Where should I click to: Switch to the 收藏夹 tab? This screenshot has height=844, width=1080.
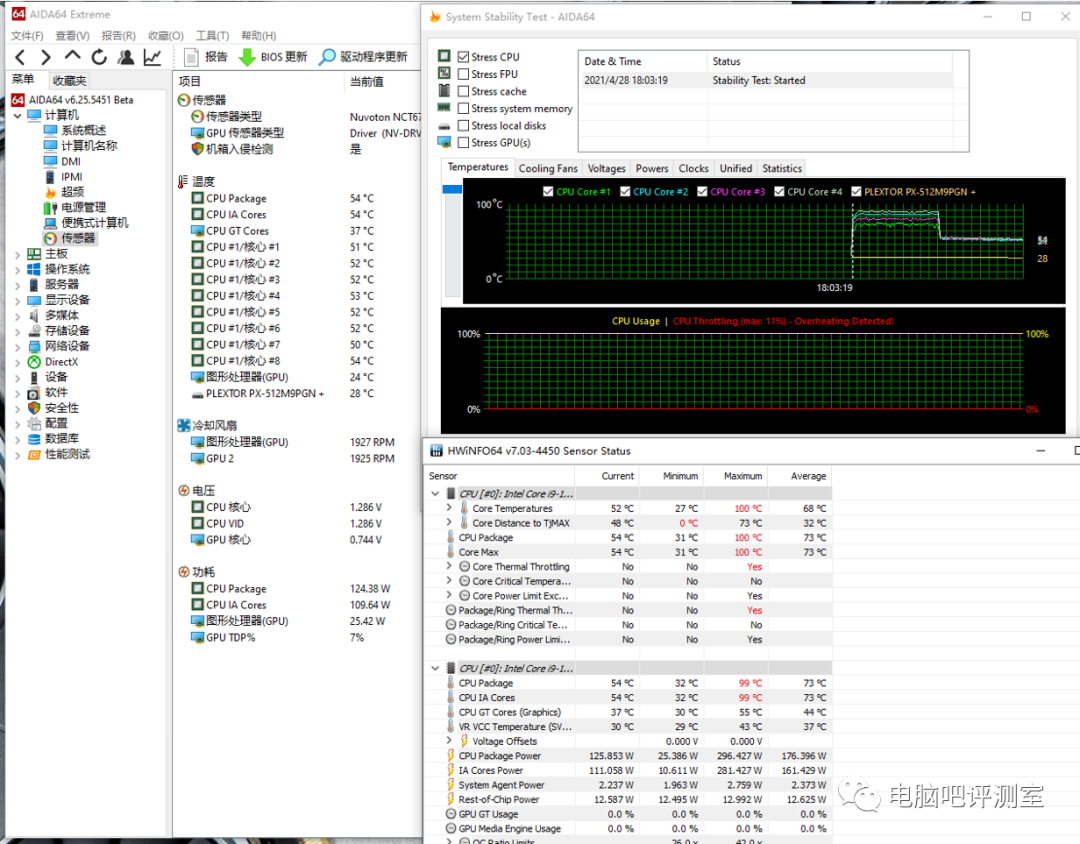70,81
